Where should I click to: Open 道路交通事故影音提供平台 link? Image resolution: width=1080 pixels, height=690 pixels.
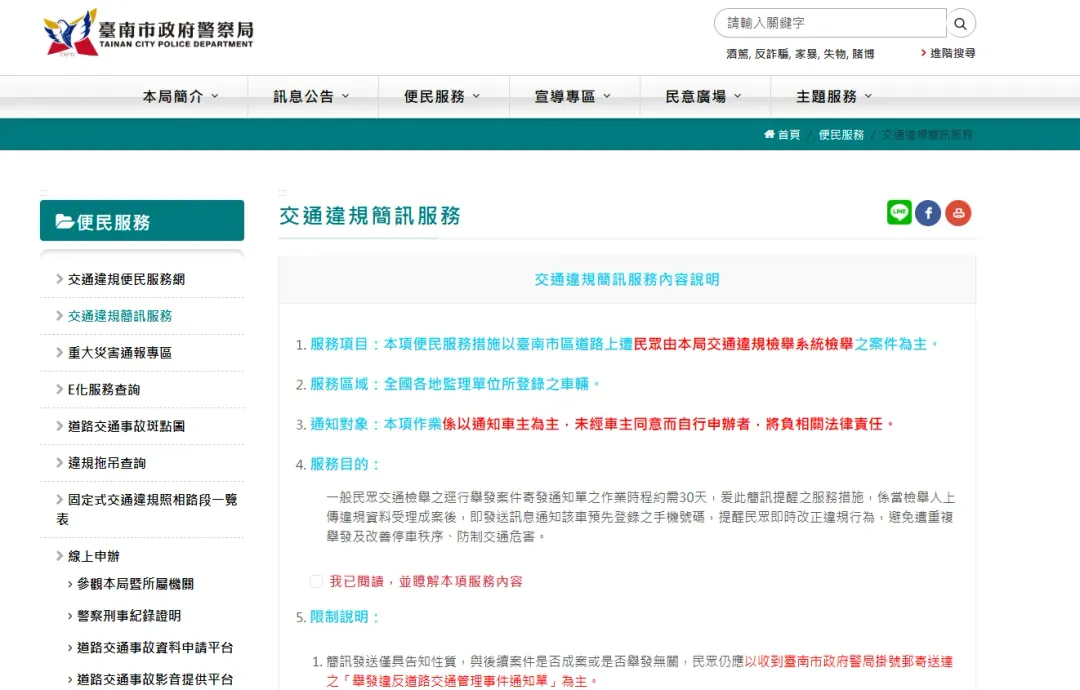tap(155, 679)
